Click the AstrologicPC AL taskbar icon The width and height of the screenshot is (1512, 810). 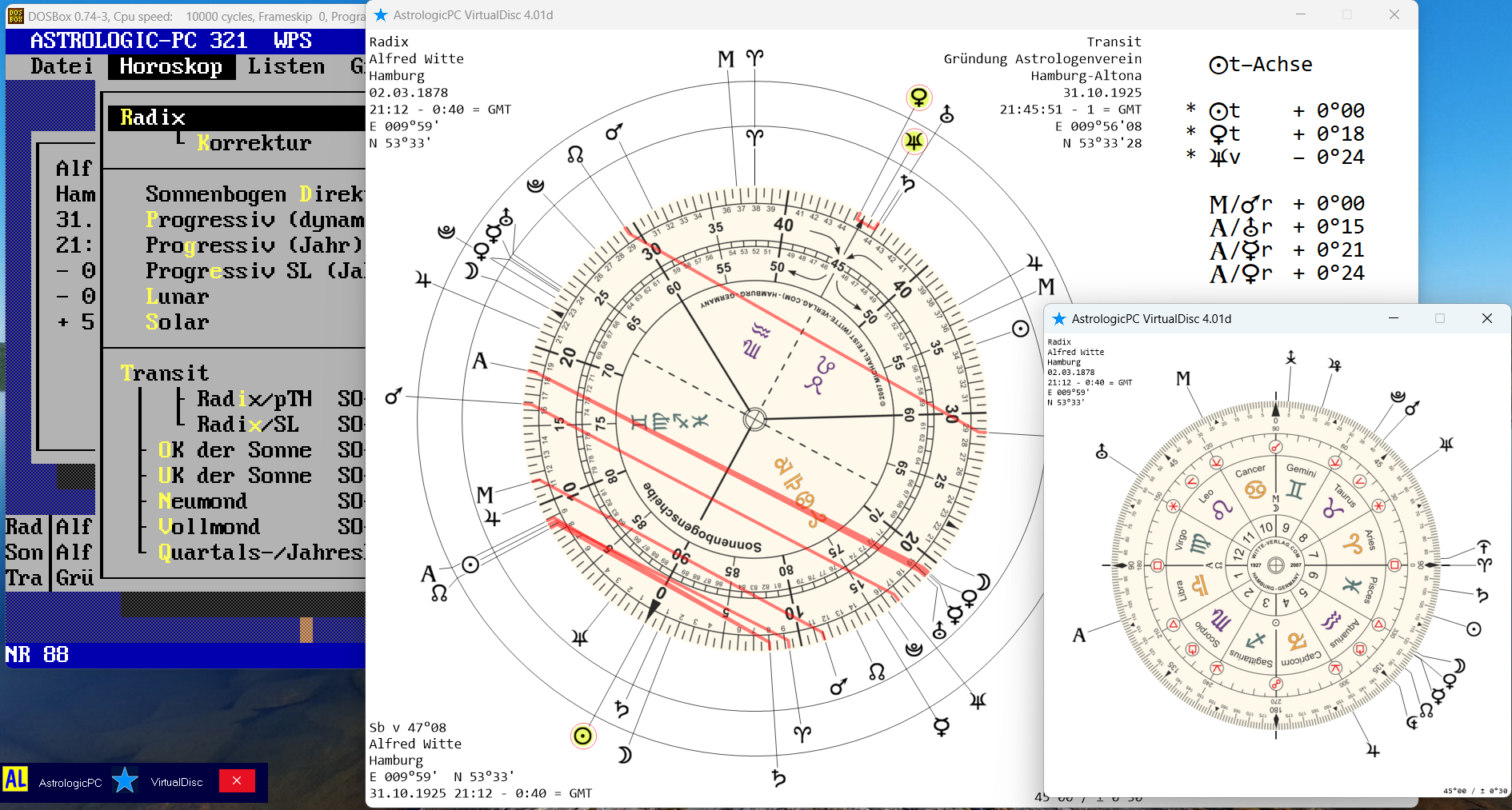pos(14,781)
